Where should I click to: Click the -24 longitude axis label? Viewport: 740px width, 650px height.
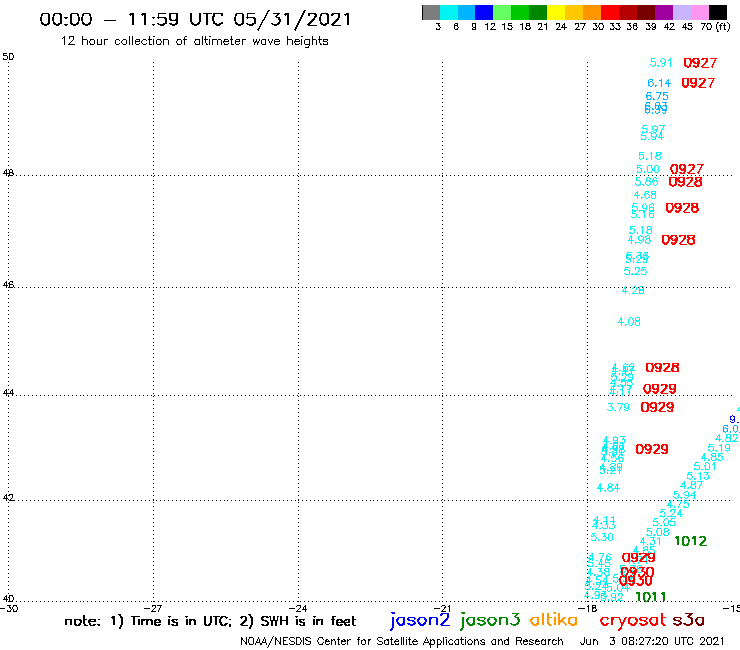pyautogui.click(x=298, y=608)
